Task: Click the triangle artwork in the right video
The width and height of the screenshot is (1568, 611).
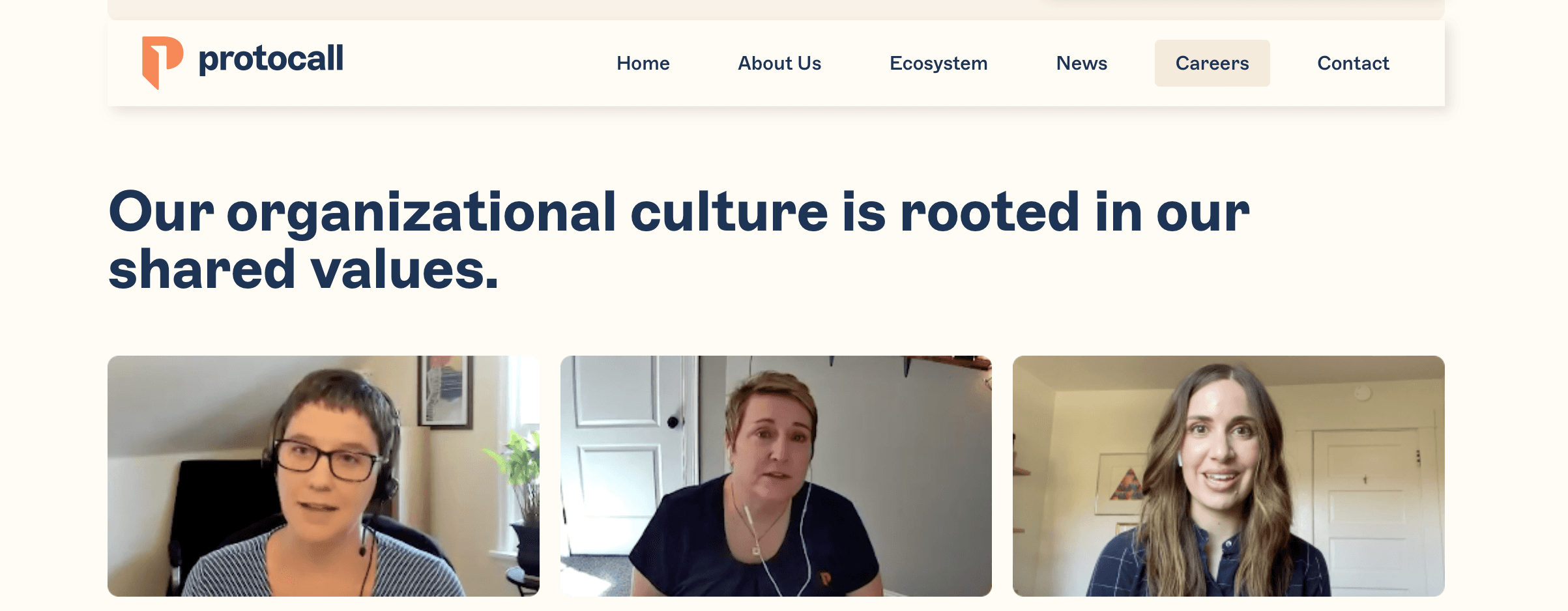Action: (1124, 485)
